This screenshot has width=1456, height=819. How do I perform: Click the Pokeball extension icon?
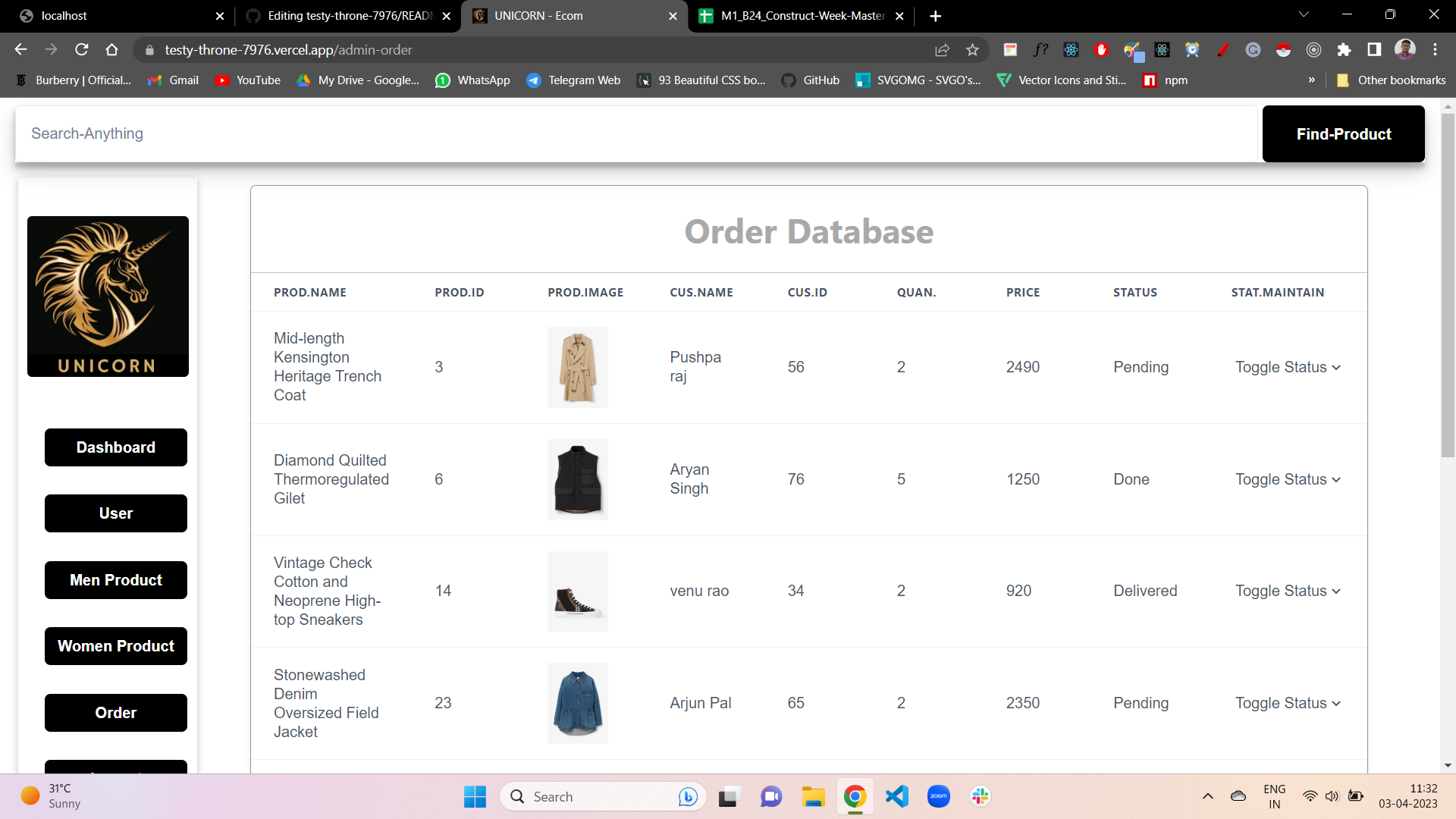(1283, 50)
